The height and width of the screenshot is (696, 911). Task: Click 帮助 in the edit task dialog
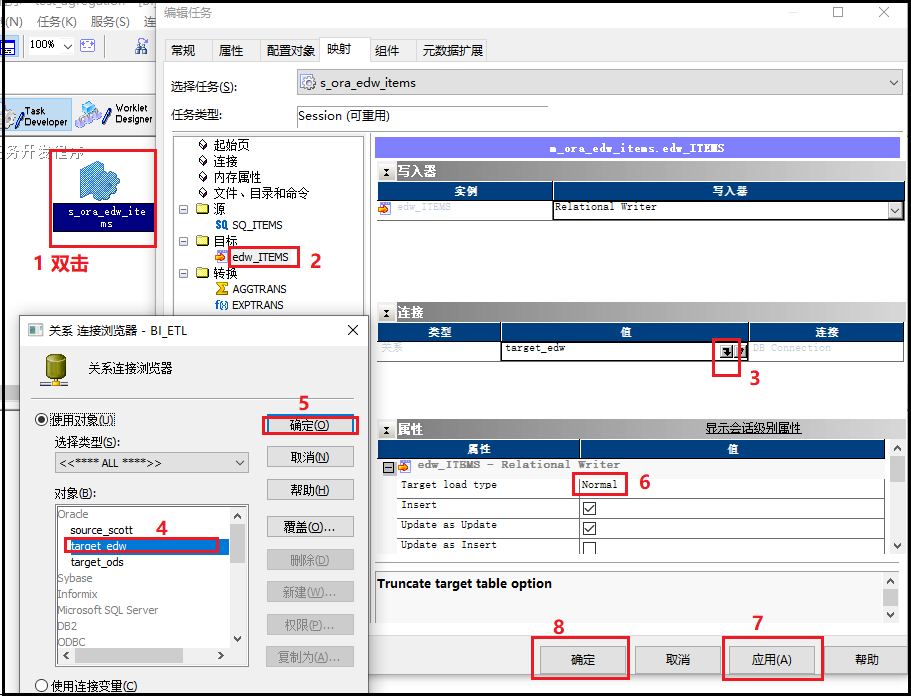[866, 659]
